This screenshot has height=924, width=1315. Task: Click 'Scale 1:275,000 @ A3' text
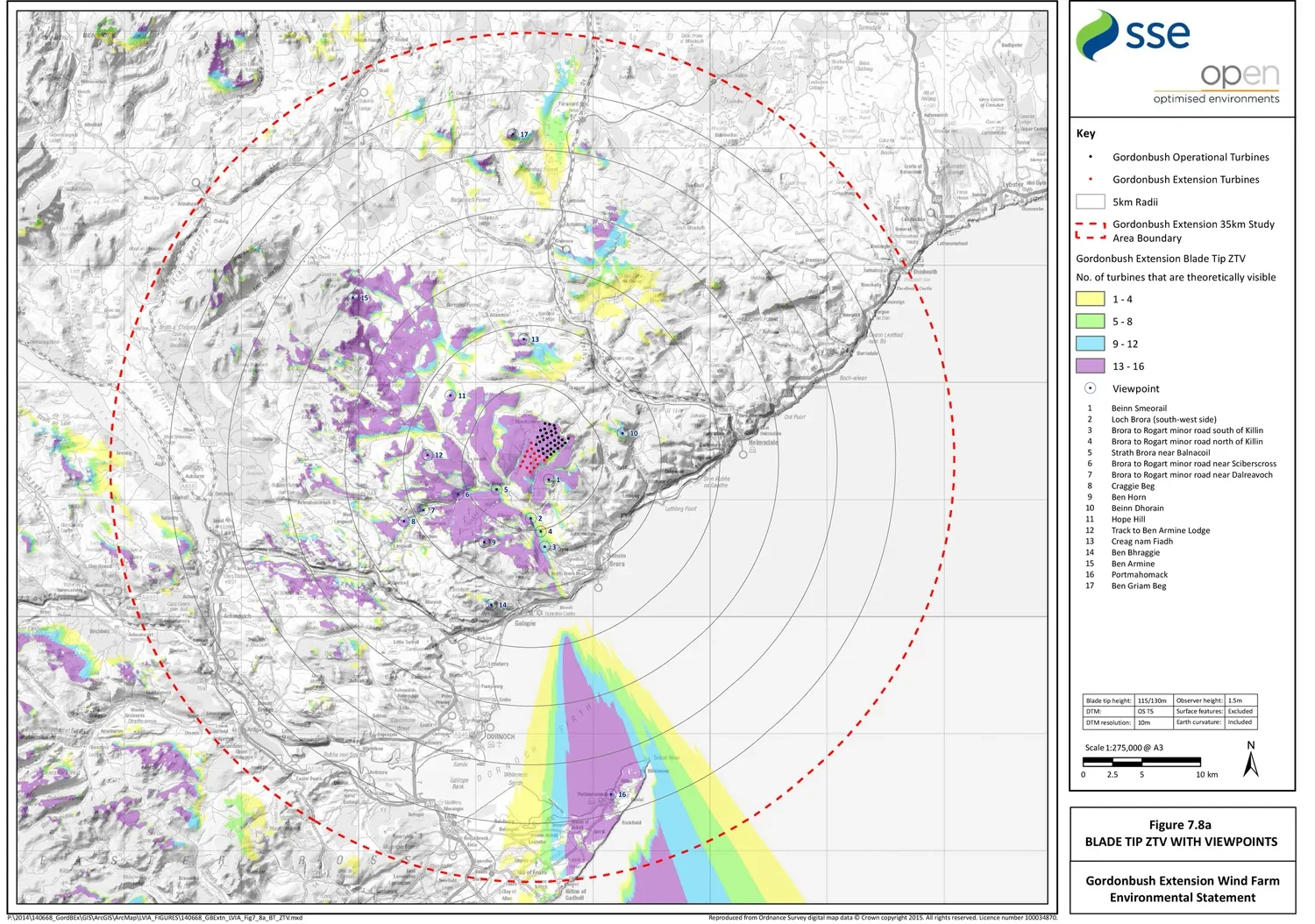point(1124,748)
